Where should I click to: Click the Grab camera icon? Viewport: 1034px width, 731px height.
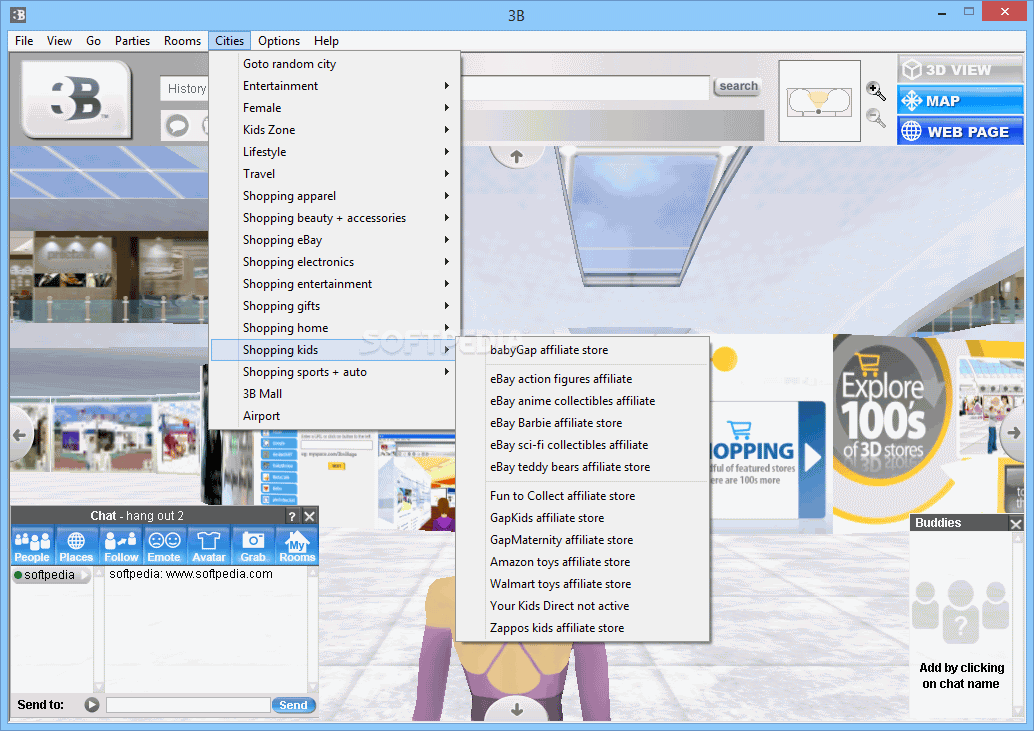tap(253, 546)
